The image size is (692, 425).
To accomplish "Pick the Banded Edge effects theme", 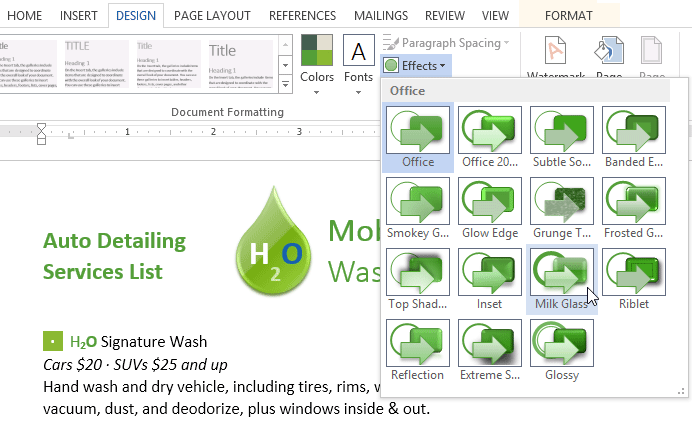I will point(634,138).
